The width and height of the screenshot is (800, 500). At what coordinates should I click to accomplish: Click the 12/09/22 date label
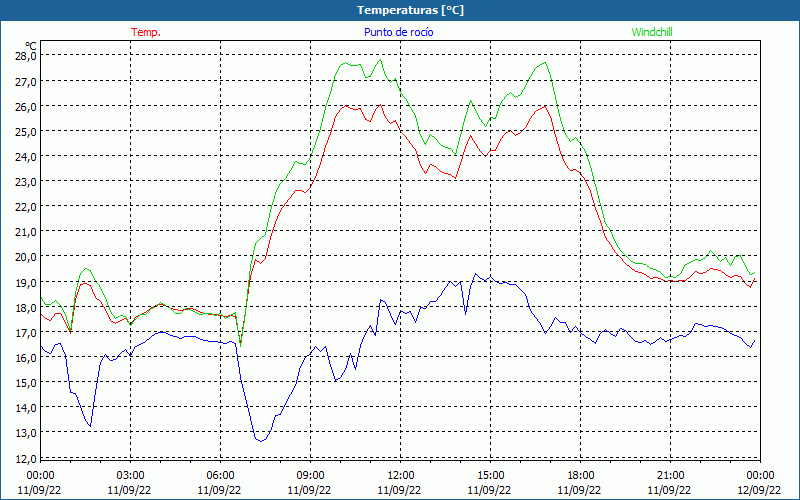coord(759,490)
